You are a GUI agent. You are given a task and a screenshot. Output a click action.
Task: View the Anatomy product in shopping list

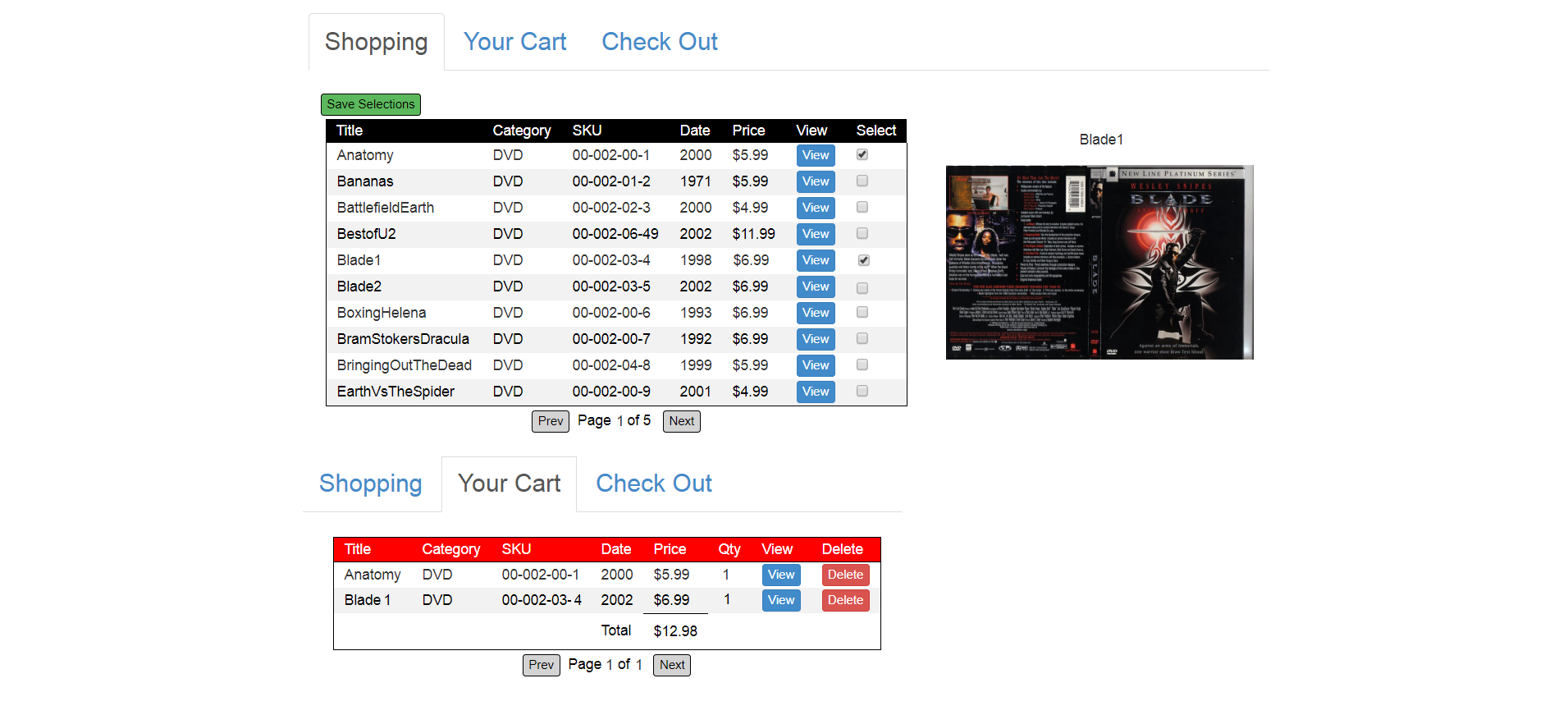816,155
